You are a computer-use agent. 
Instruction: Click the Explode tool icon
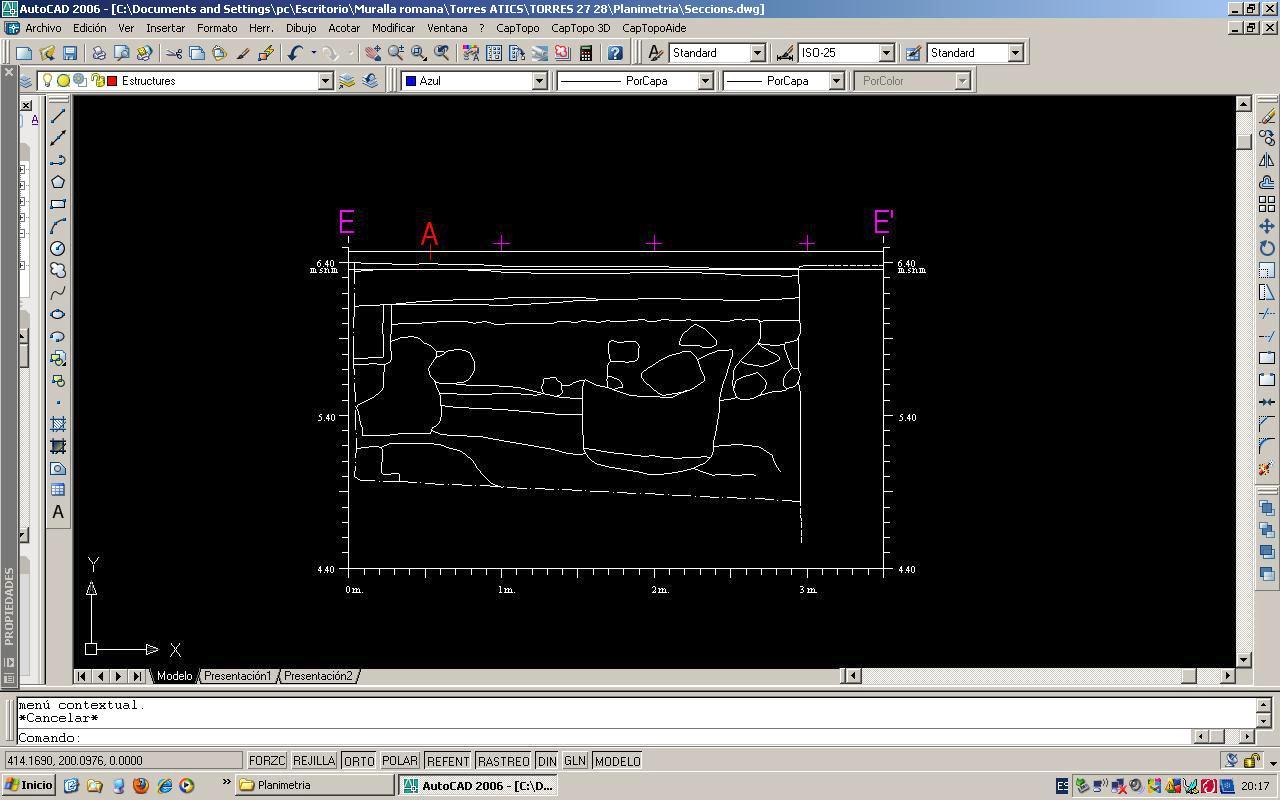[1266, 468]
